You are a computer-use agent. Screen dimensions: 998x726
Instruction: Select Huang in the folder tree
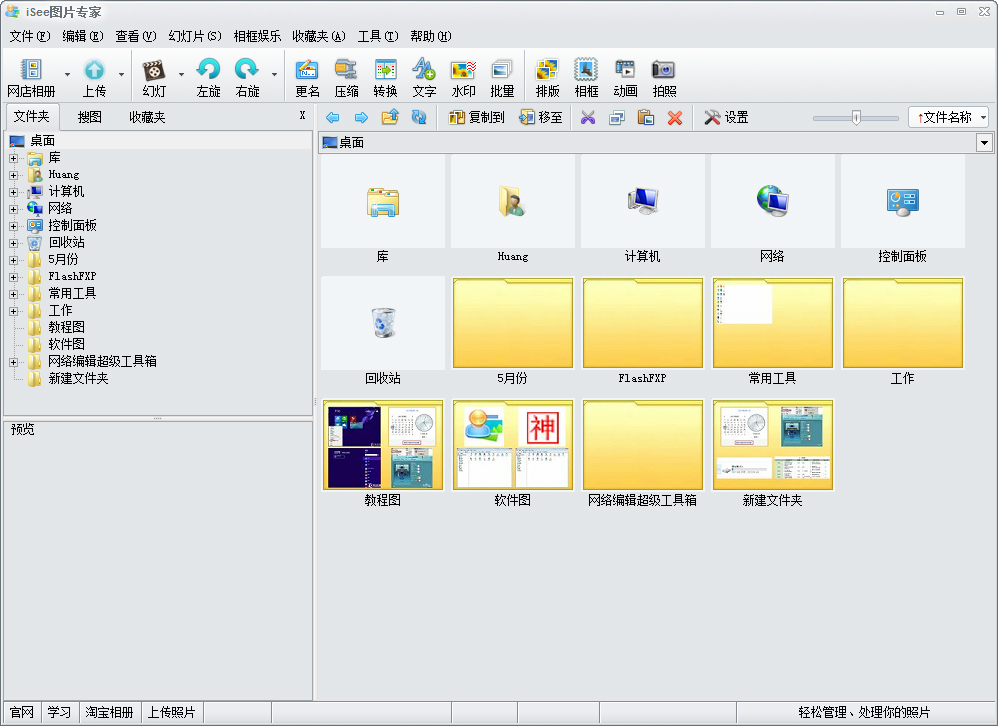click(64, 174)
